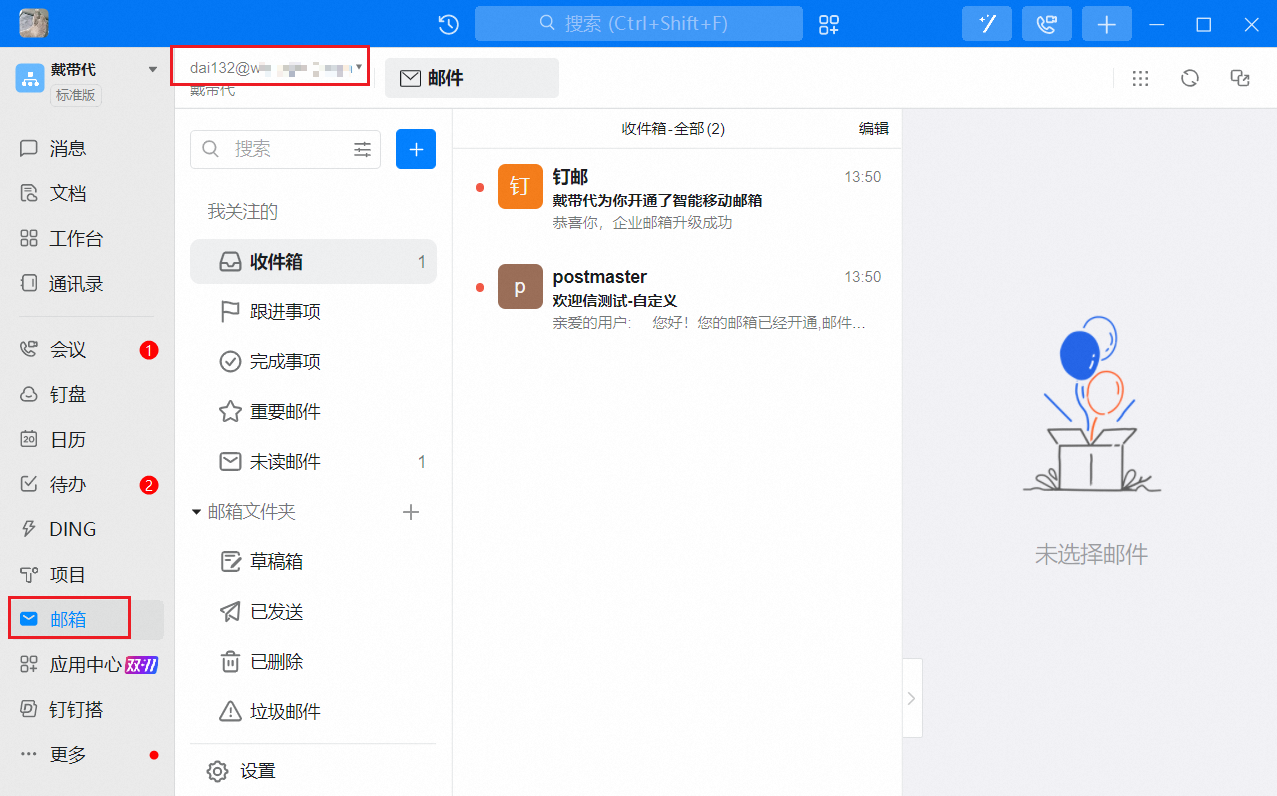1277x796 pixels.
Task: Click the magic wand AI button
Action: point(986,24)
